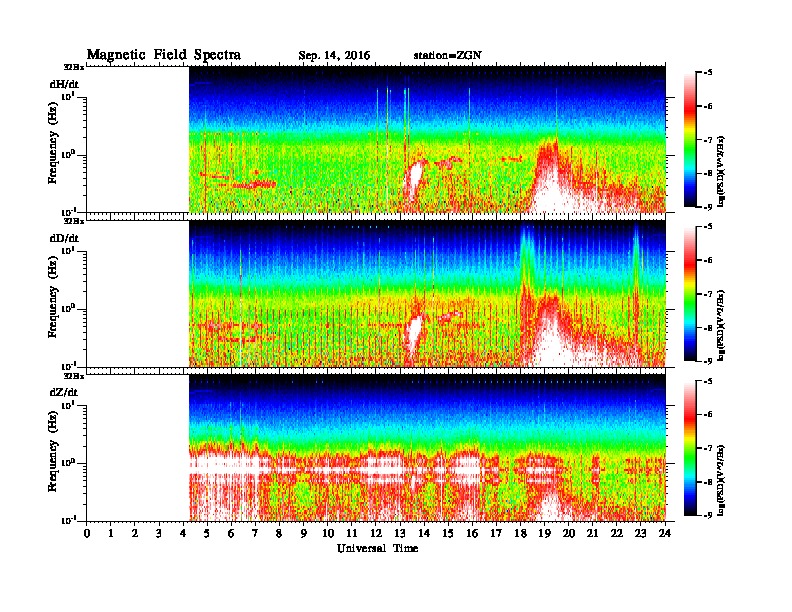Click the "Magnetic Field Spectra" title
The width and height of the screenshot is (792, 612).
pyautogui.click(x=164, y=55)
